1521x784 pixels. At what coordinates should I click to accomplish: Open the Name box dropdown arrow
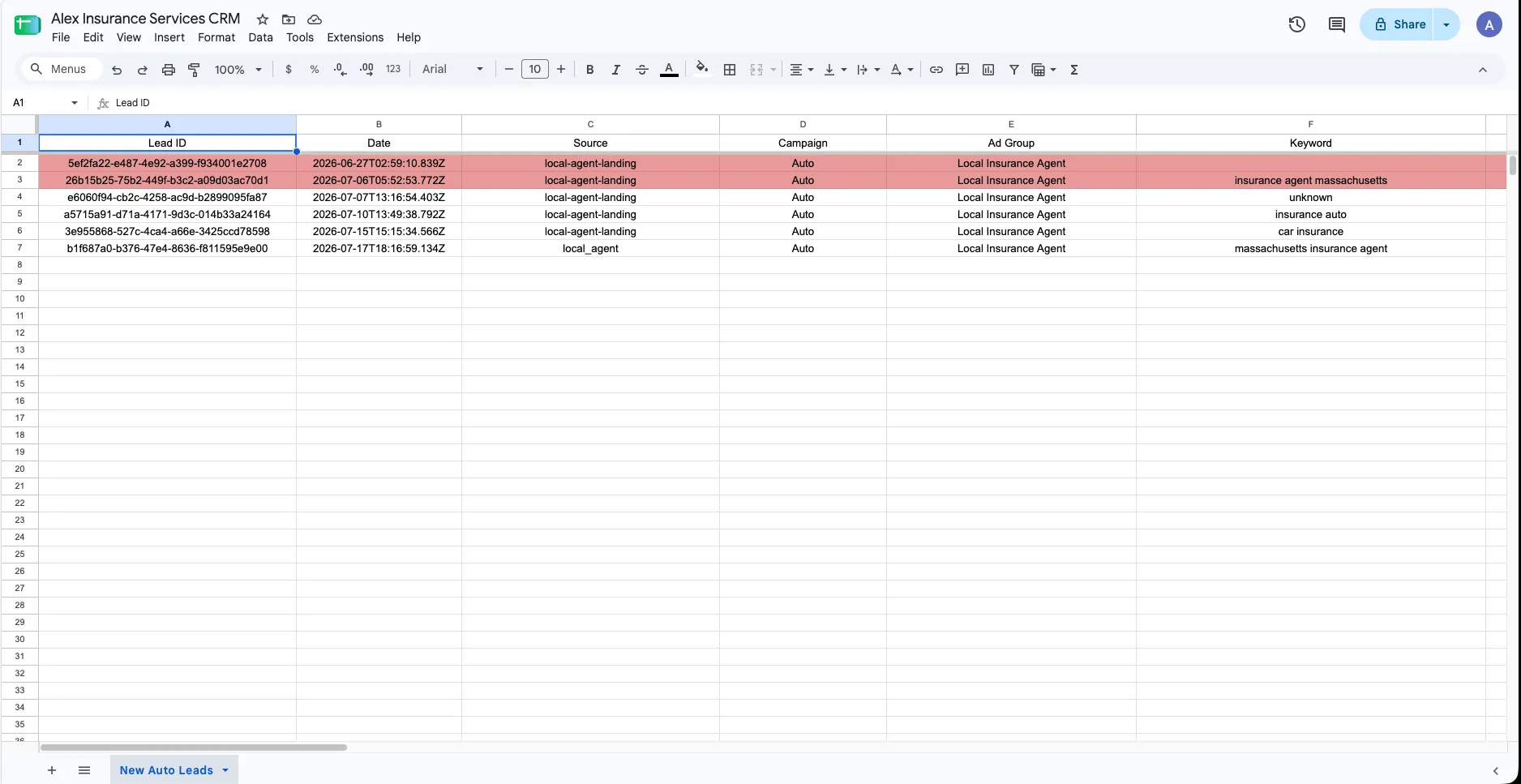coord(75,103)
